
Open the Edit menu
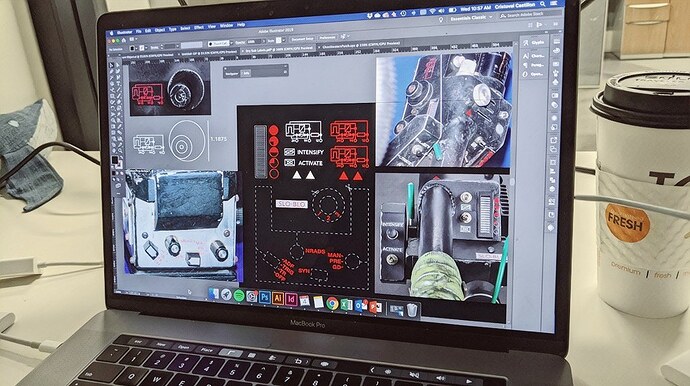pos(148,31)
